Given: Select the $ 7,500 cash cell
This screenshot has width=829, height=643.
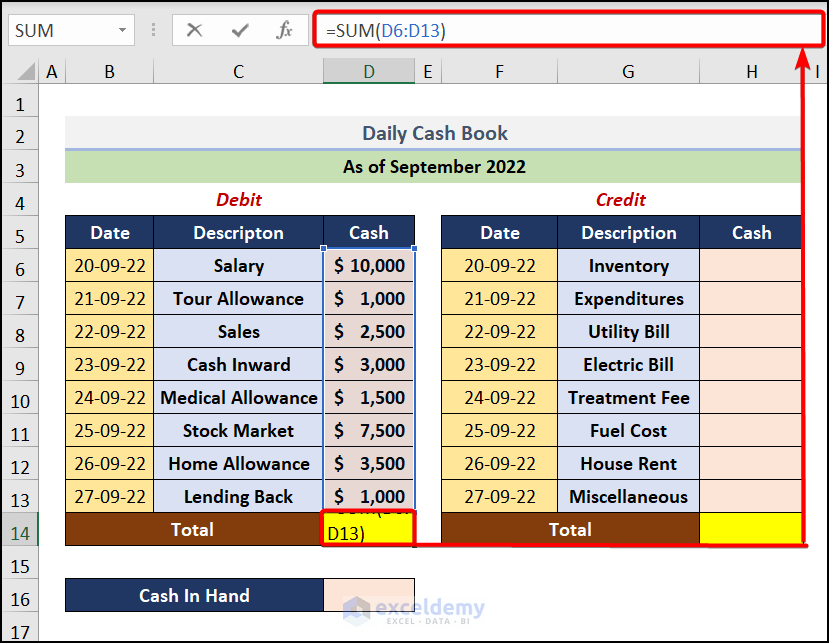Looking at the screenshot, I should (x=369, y=430).
